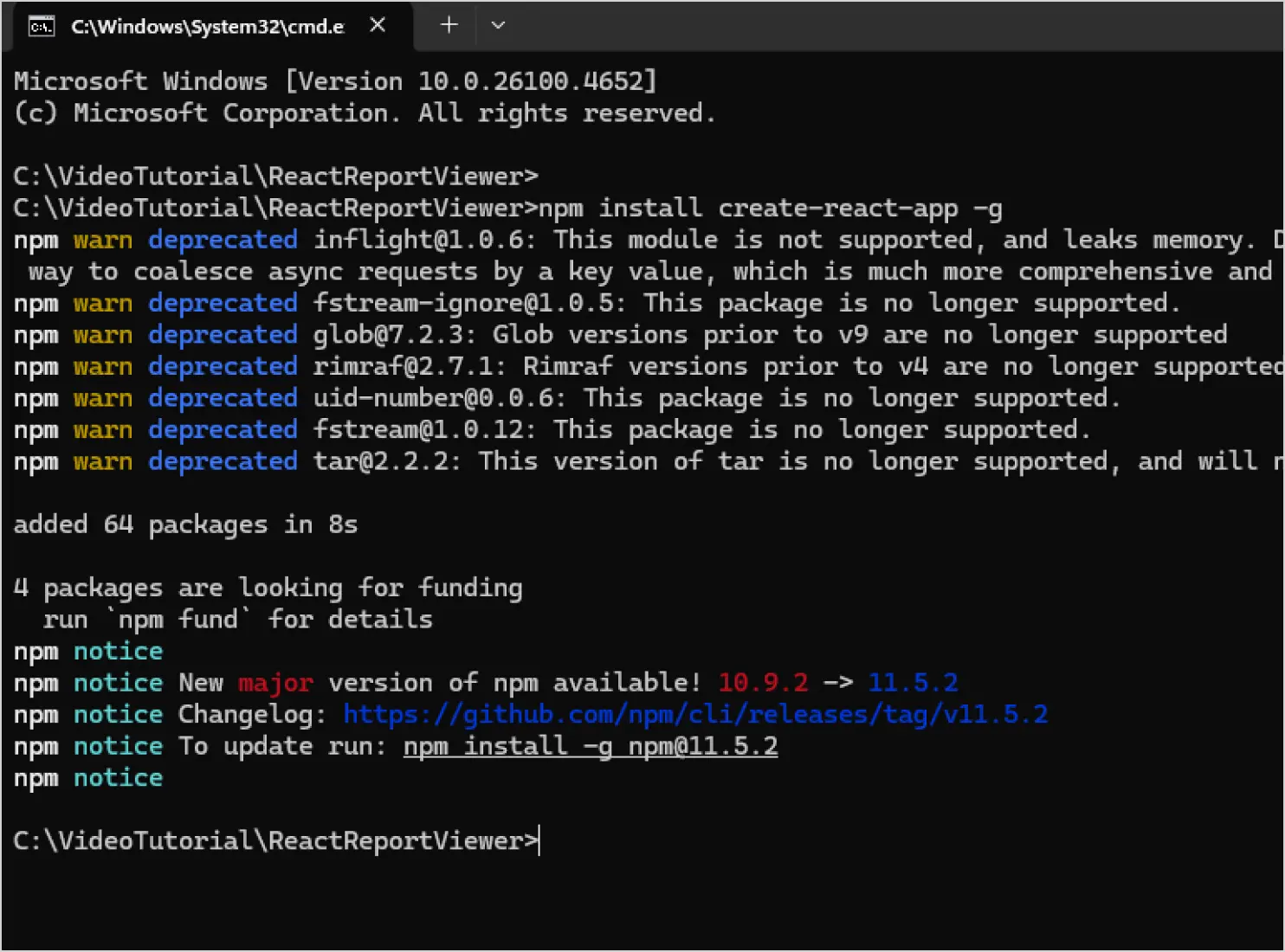Screen dimensions: 1285x952
Task: Click the 'npm install create-react-app -g' command text
Action: point(769,207)
